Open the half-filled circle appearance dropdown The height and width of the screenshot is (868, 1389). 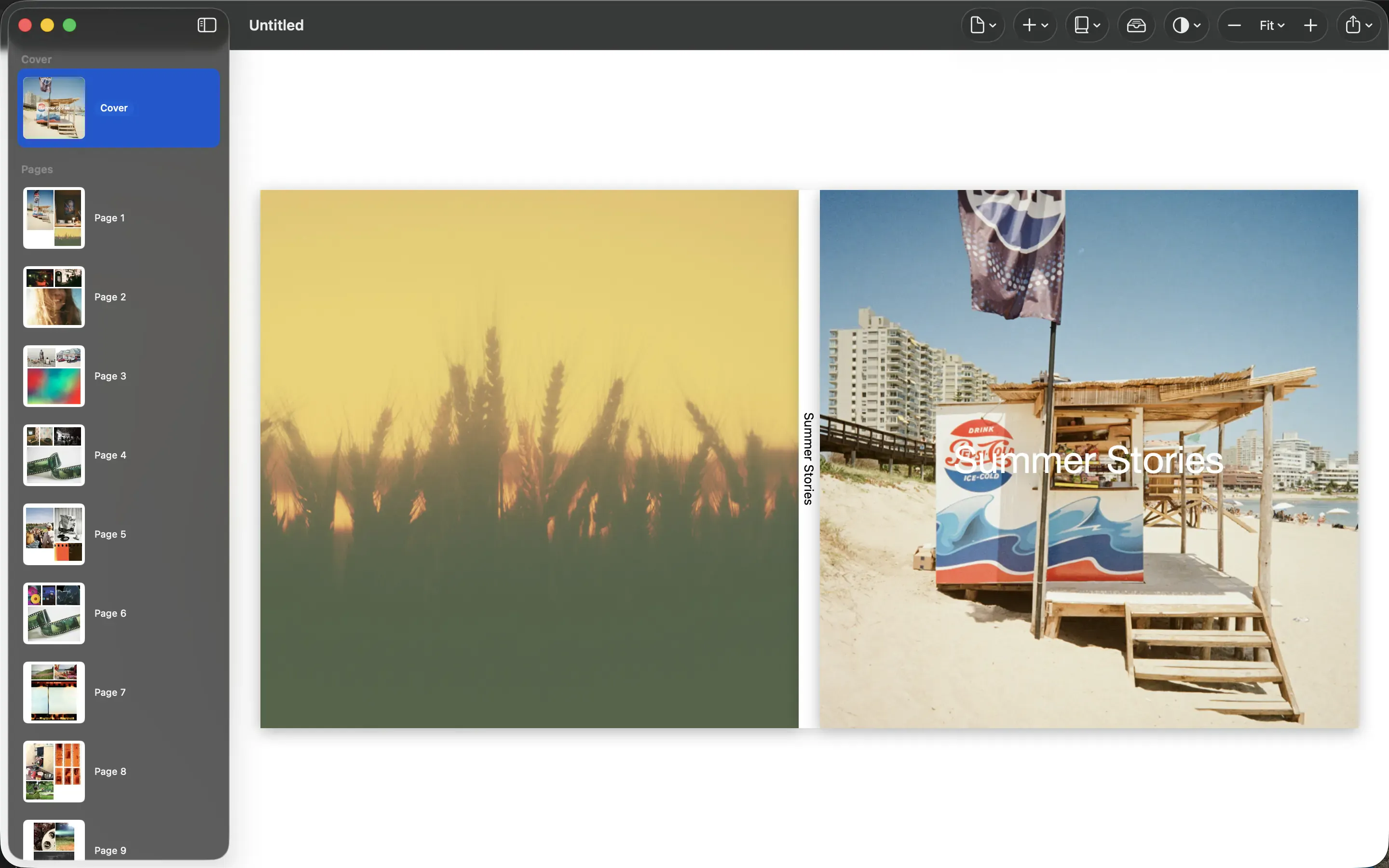pos(1186,25)
